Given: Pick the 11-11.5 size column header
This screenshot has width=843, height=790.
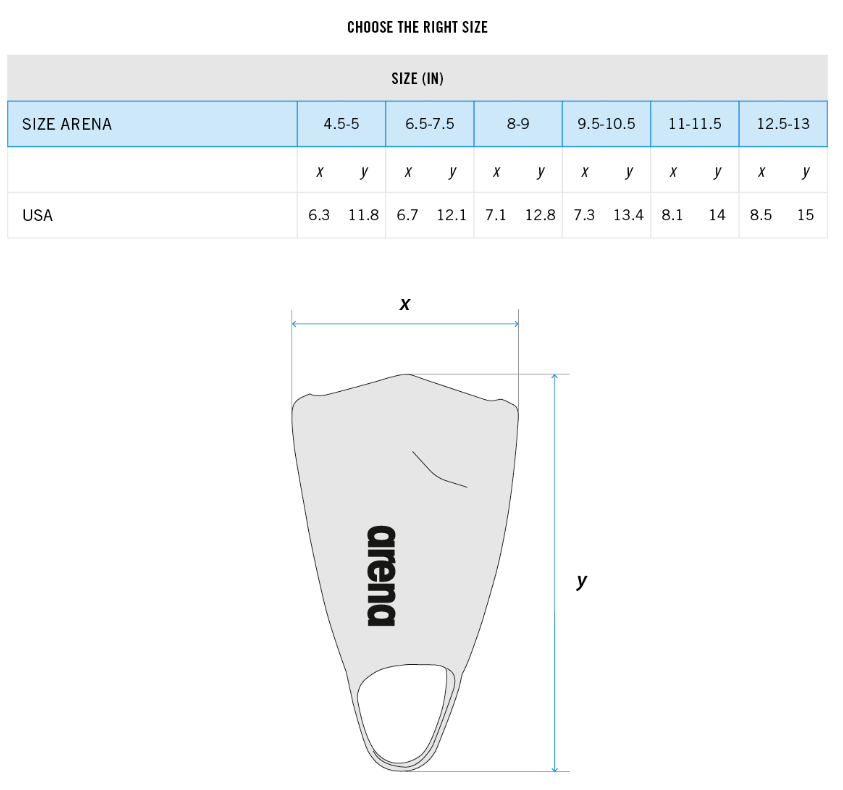Looking at the screenshot, I should point(695,124).
